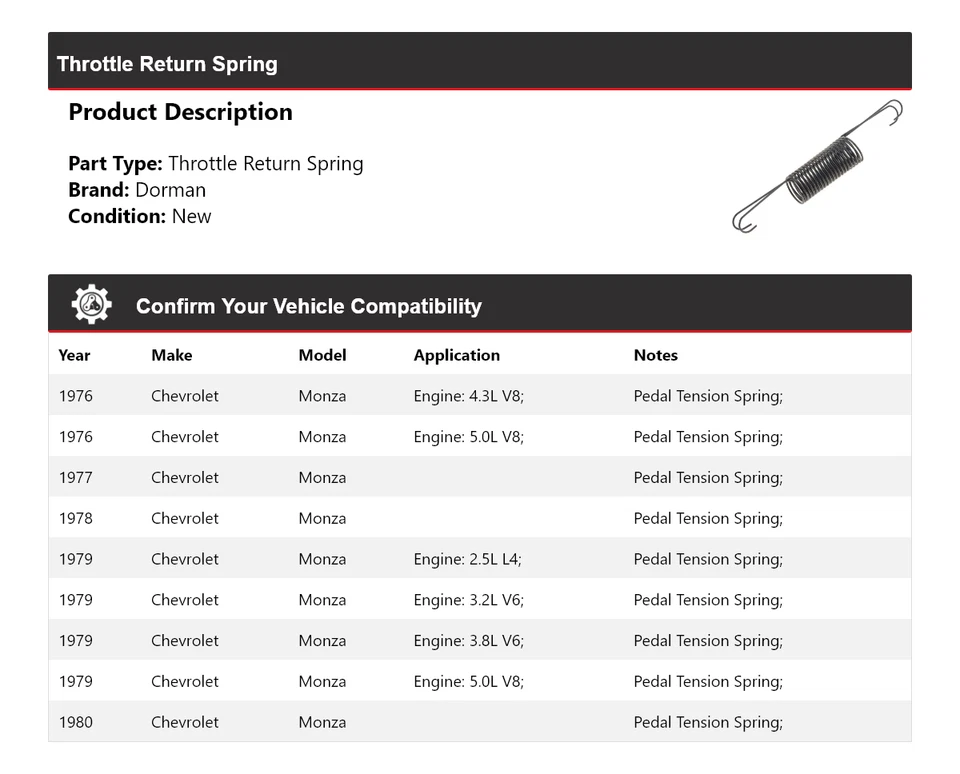Select the Year column header

[74, 355]
